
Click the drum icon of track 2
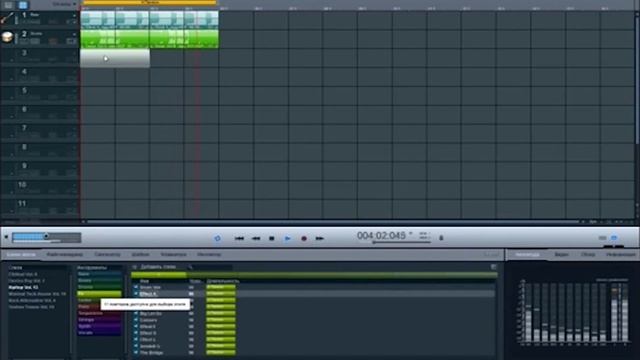7,37
